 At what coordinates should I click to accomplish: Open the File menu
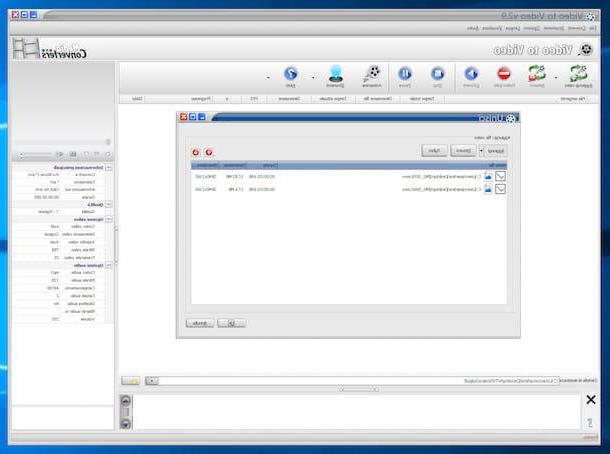(592, 28)
